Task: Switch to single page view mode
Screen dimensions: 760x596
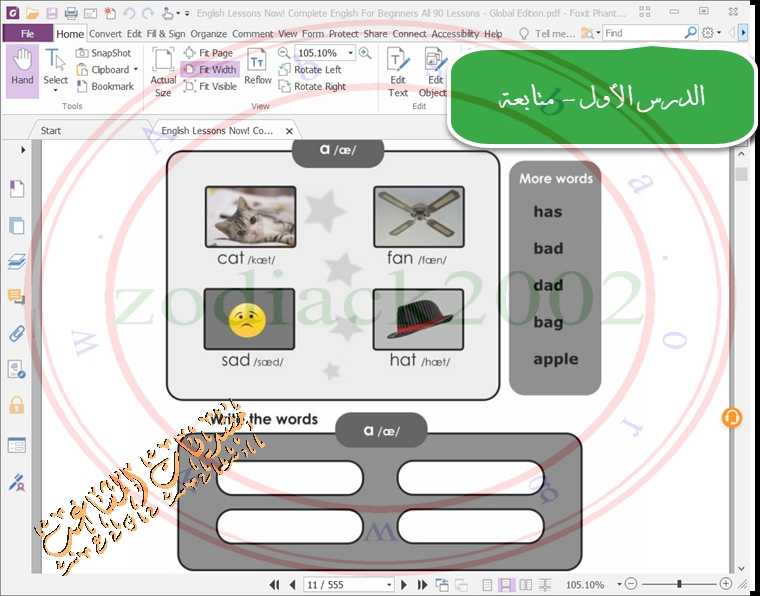Action: click(x=488, y=585)
